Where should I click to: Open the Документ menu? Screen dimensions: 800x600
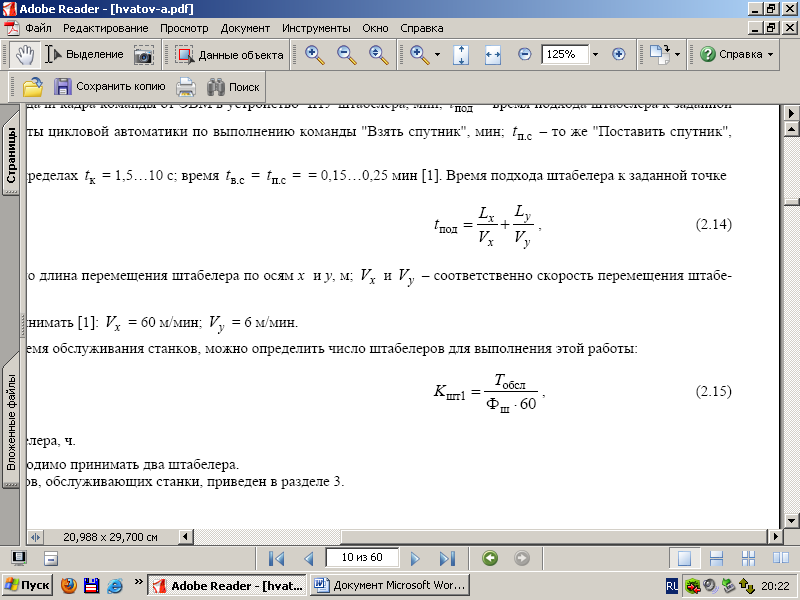[245, 29]
